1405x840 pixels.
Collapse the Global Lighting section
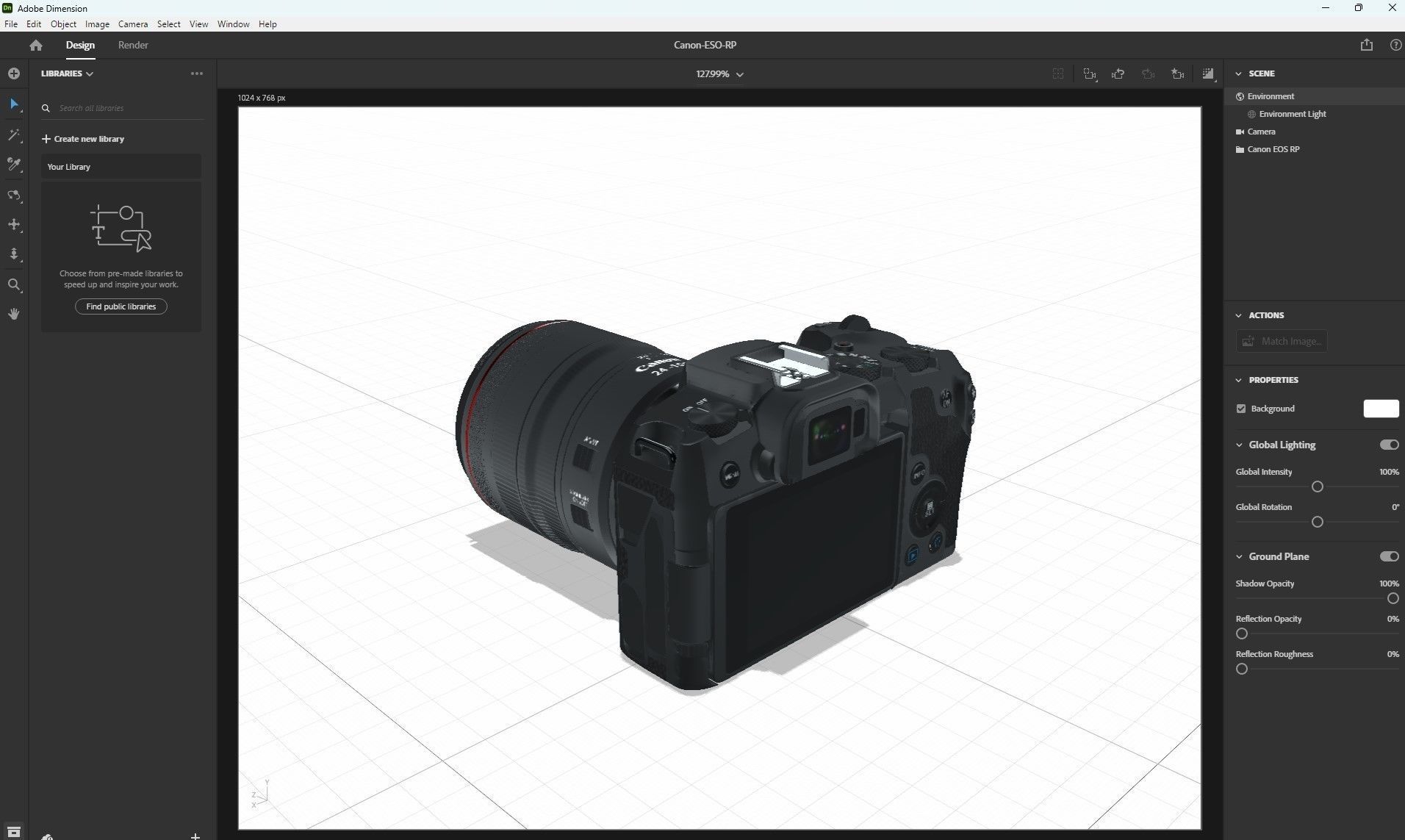tap(1239, 445)
